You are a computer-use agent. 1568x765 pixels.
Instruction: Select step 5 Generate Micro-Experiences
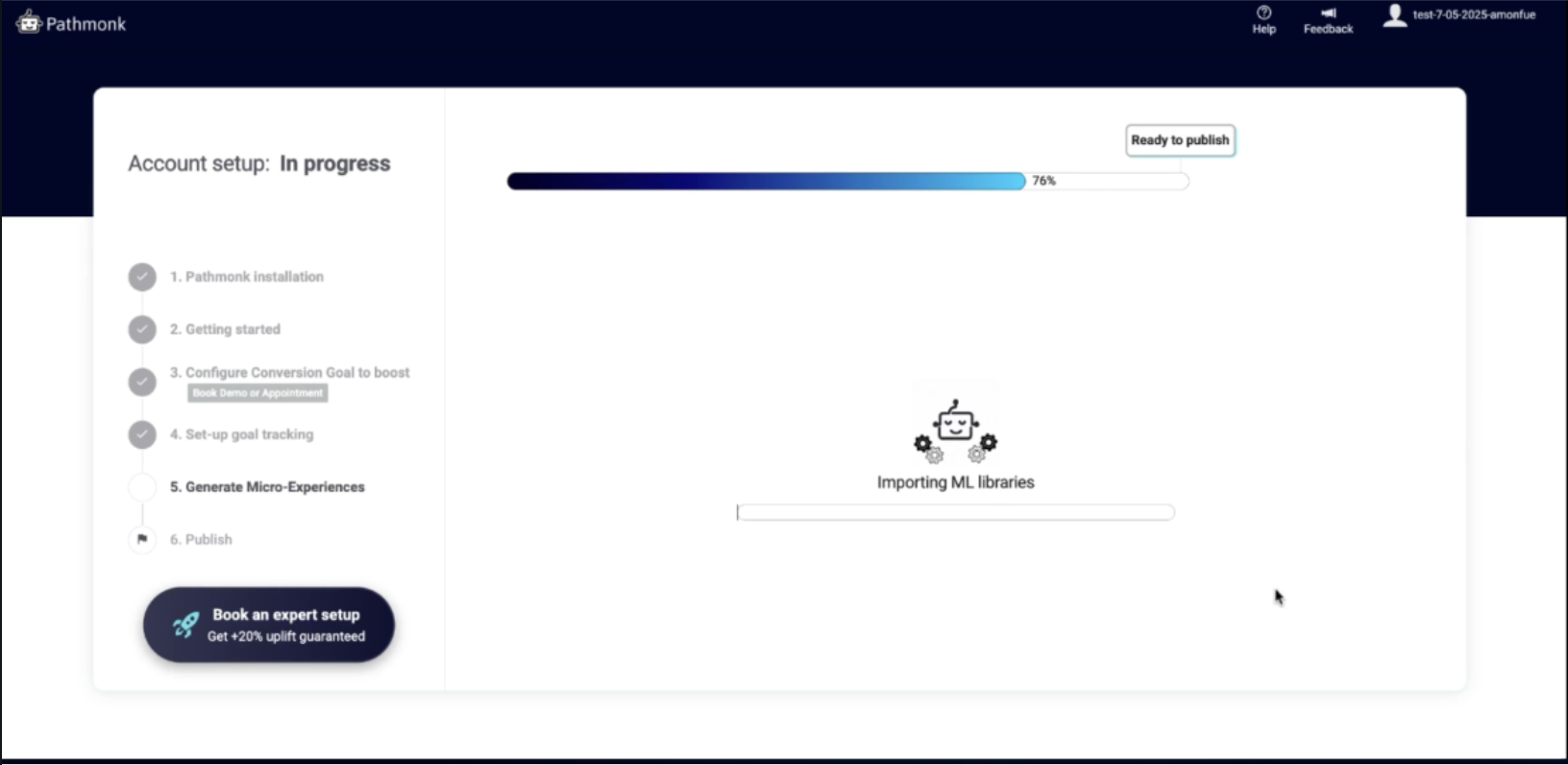267,487
